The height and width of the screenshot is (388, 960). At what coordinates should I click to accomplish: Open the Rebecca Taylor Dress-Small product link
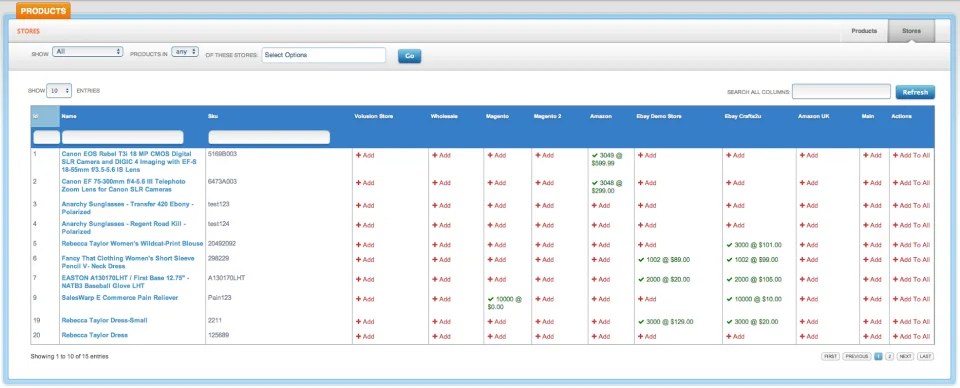click(x=104, y=321)
